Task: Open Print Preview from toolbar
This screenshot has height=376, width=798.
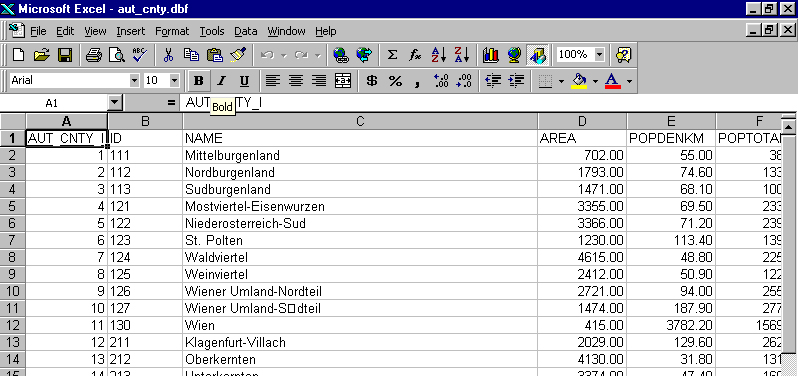Action: (x=117, y=54)
